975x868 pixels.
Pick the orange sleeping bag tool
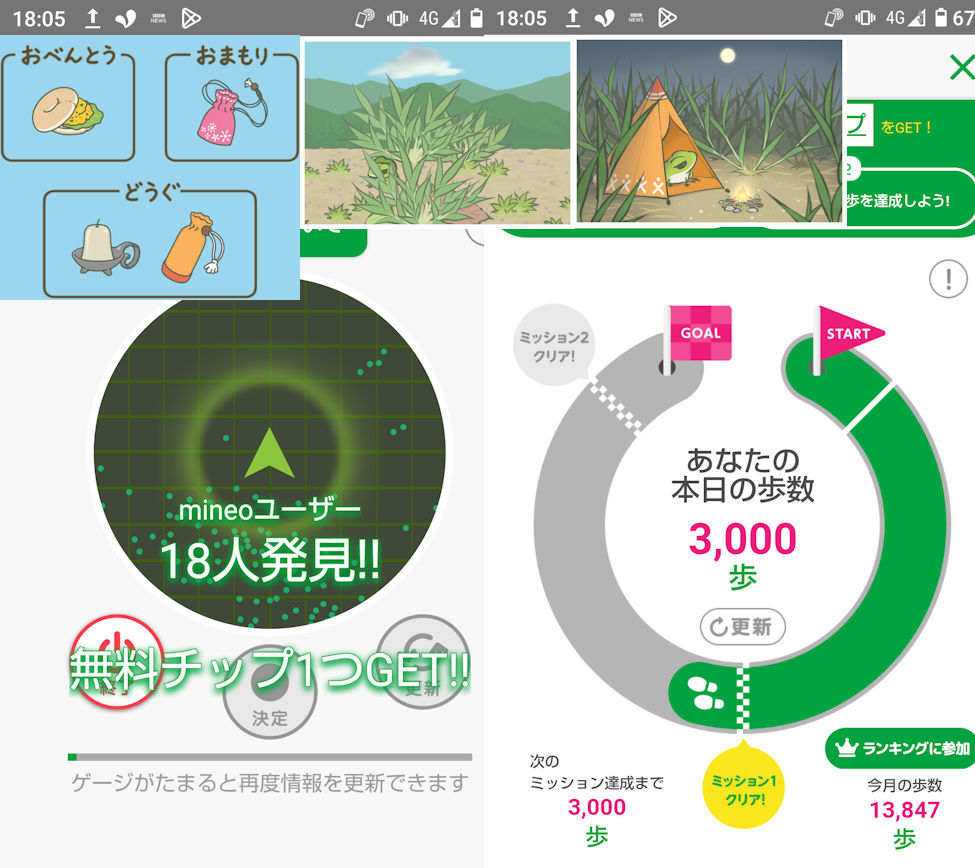coord(192,247)
